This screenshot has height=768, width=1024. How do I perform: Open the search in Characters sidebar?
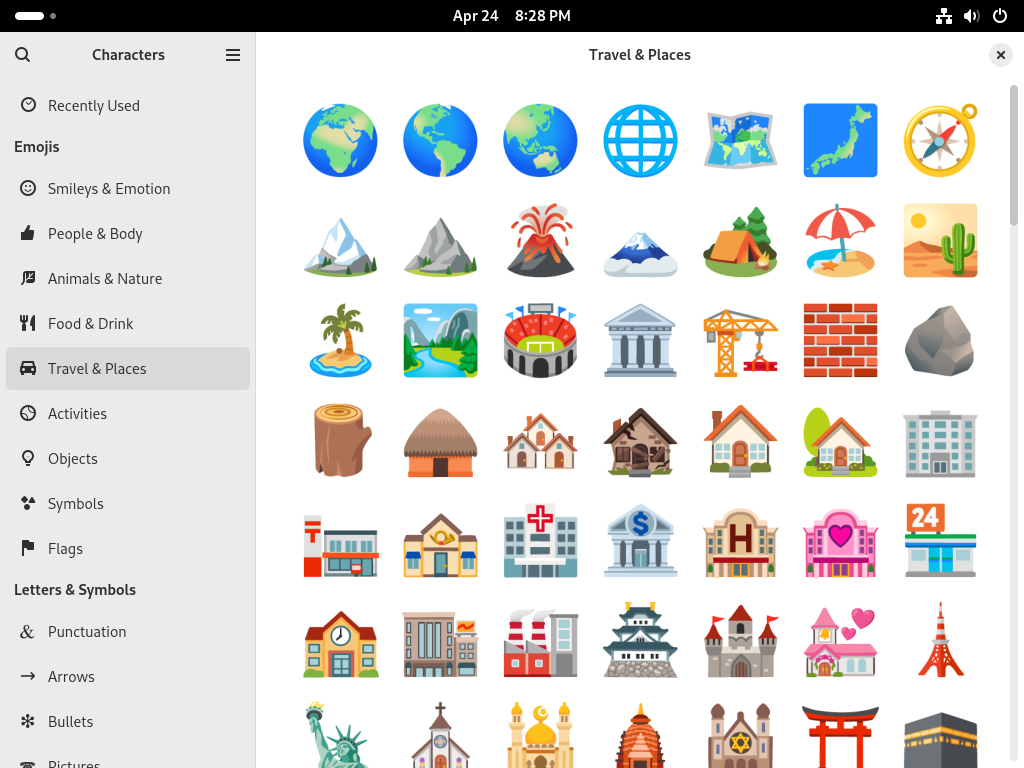[23, 55]
